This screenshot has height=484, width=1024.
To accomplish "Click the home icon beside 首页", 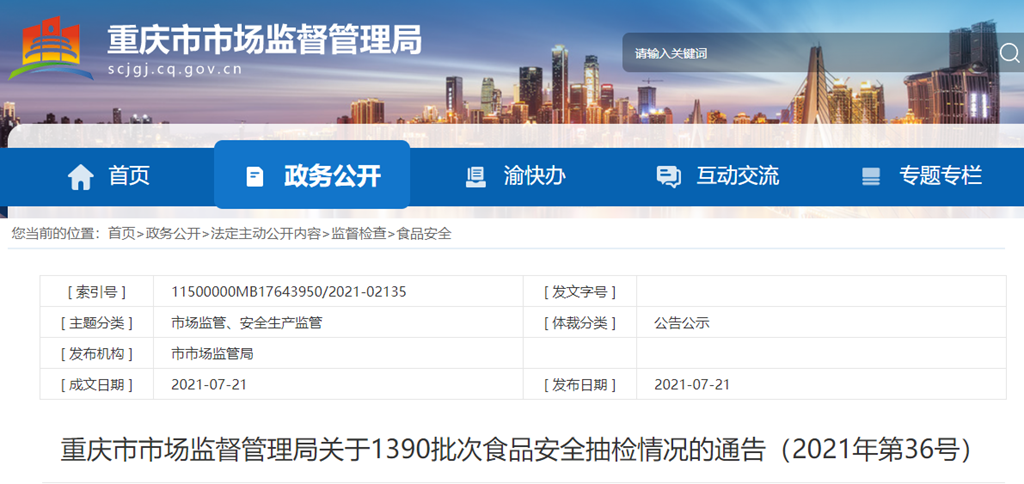I will click(80, 177).
